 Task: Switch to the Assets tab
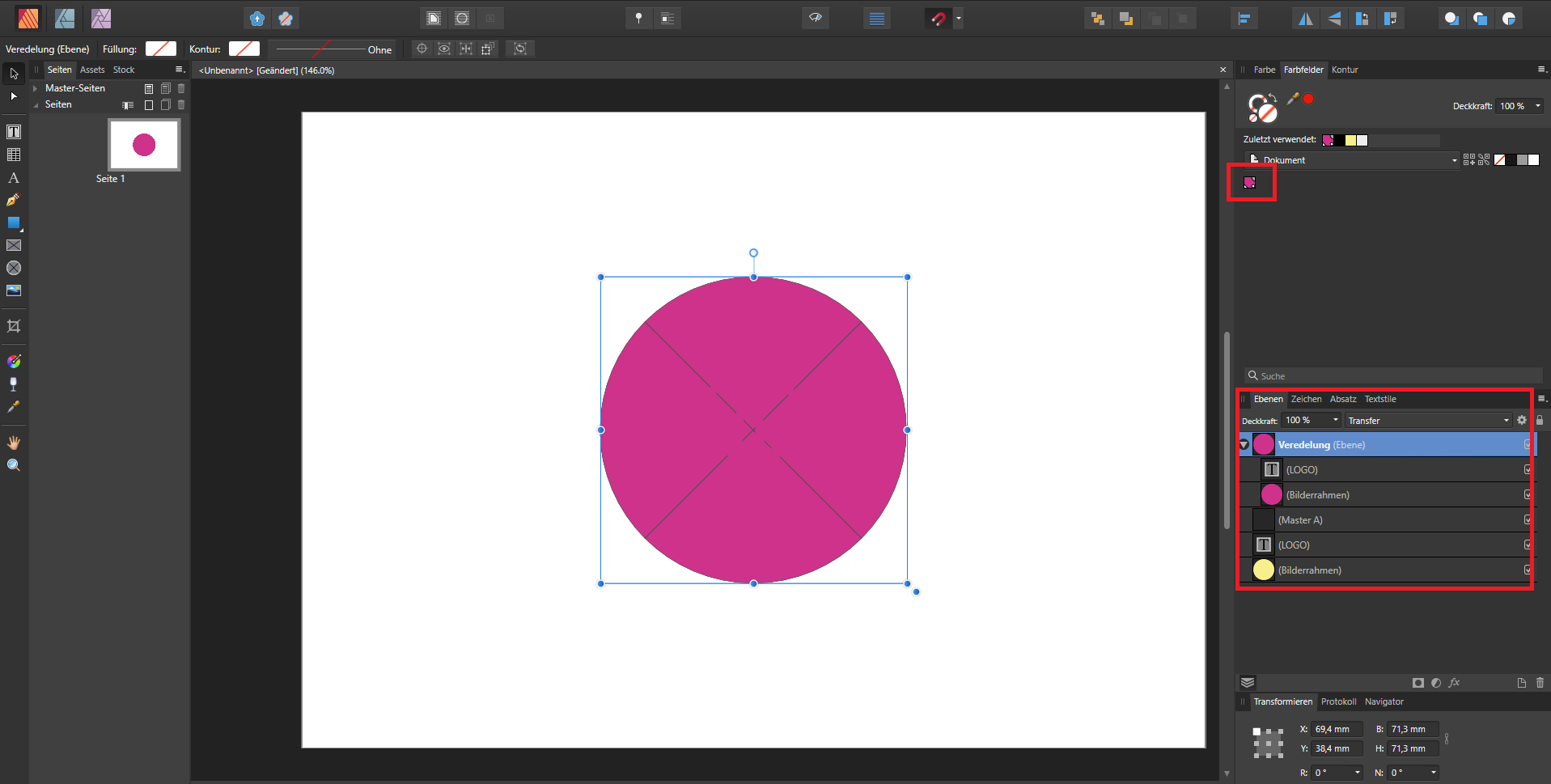coord(92,70)
